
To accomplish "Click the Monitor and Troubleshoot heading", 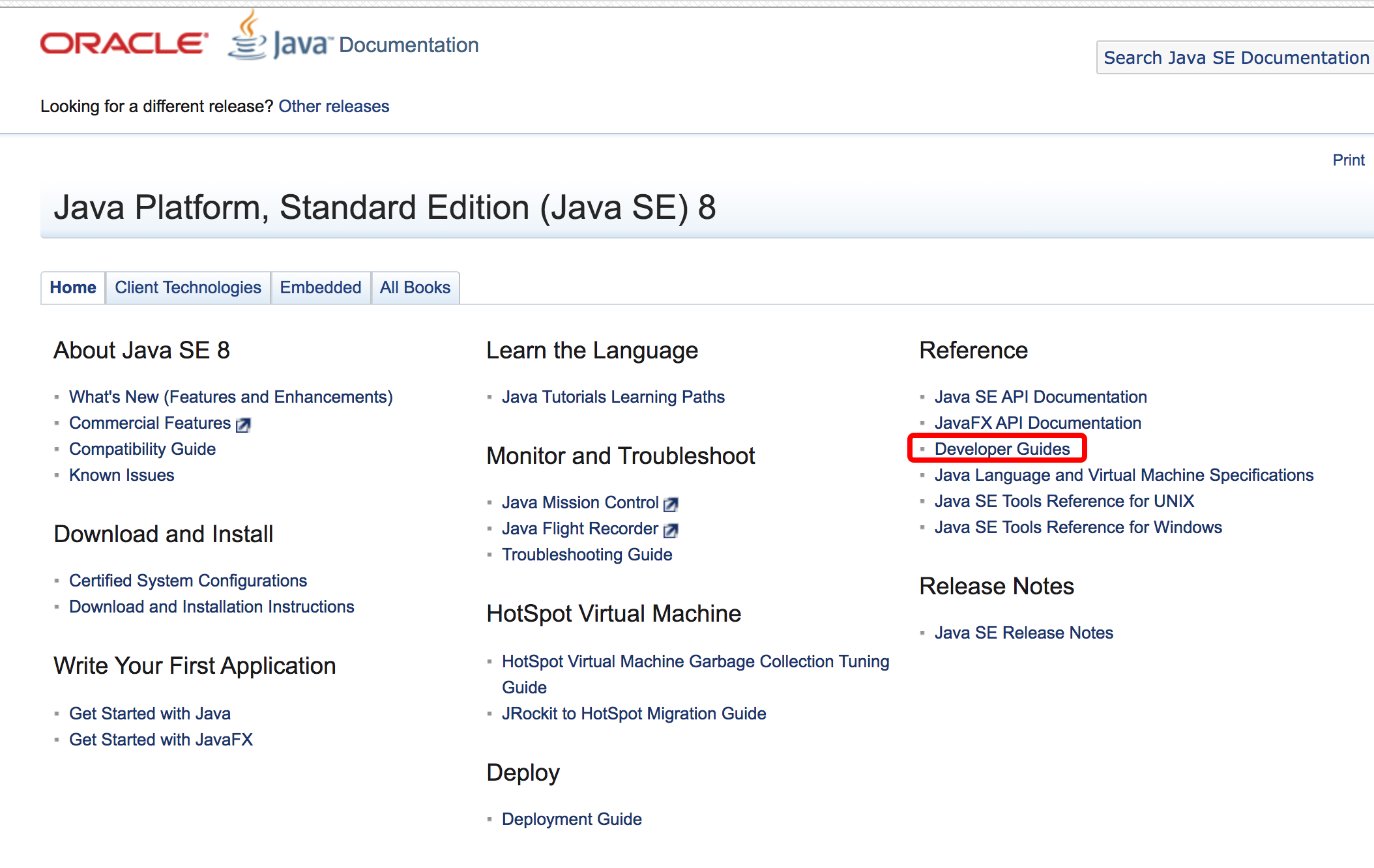I will [x=621, y=456].
